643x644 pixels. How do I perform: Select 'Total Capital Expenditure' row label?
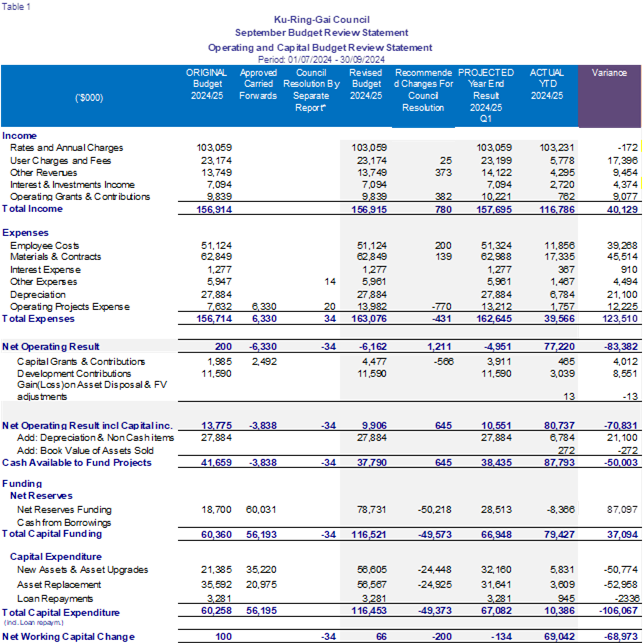pyautogui.click(x=61, y=613)
